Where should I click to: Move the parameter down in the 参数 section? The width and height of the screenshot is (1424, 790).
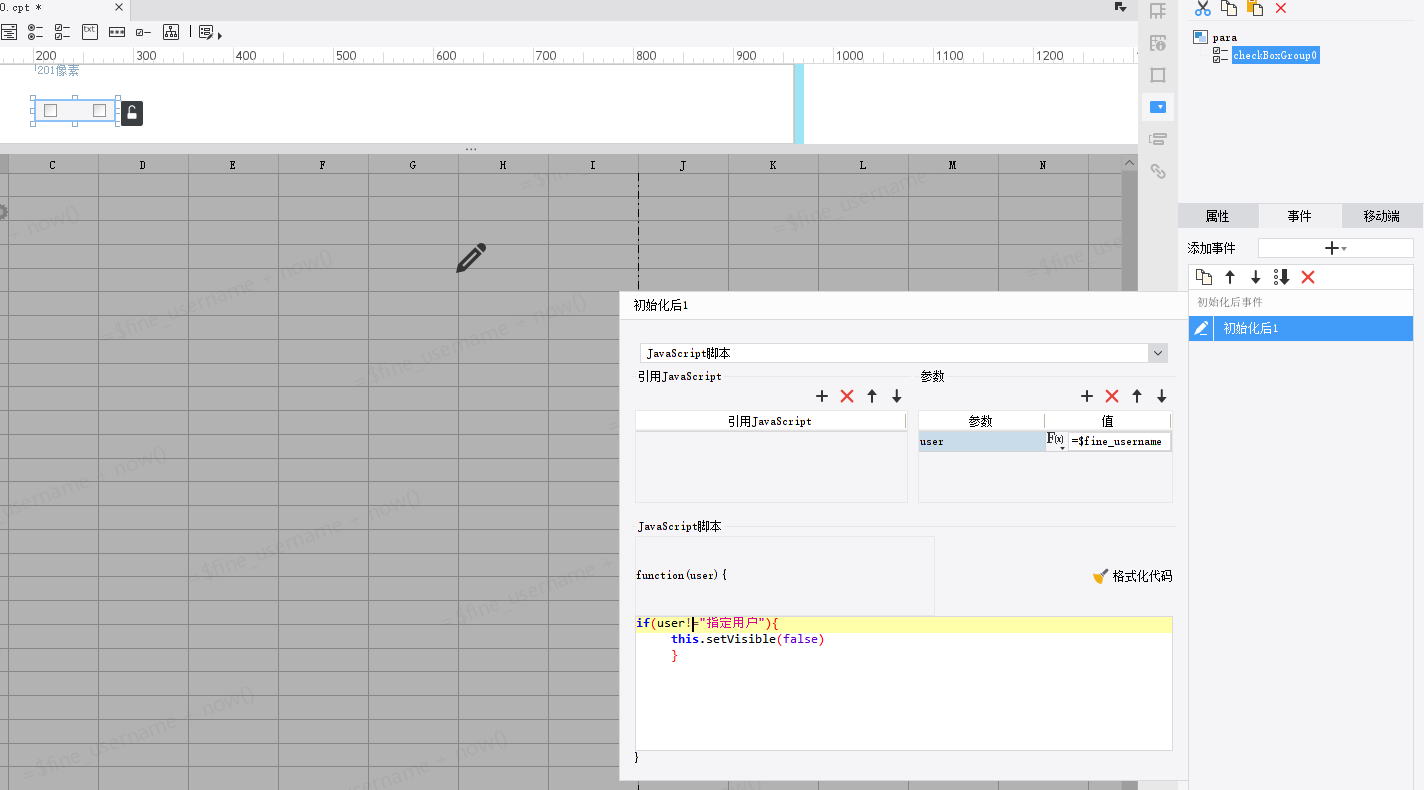1162,396
